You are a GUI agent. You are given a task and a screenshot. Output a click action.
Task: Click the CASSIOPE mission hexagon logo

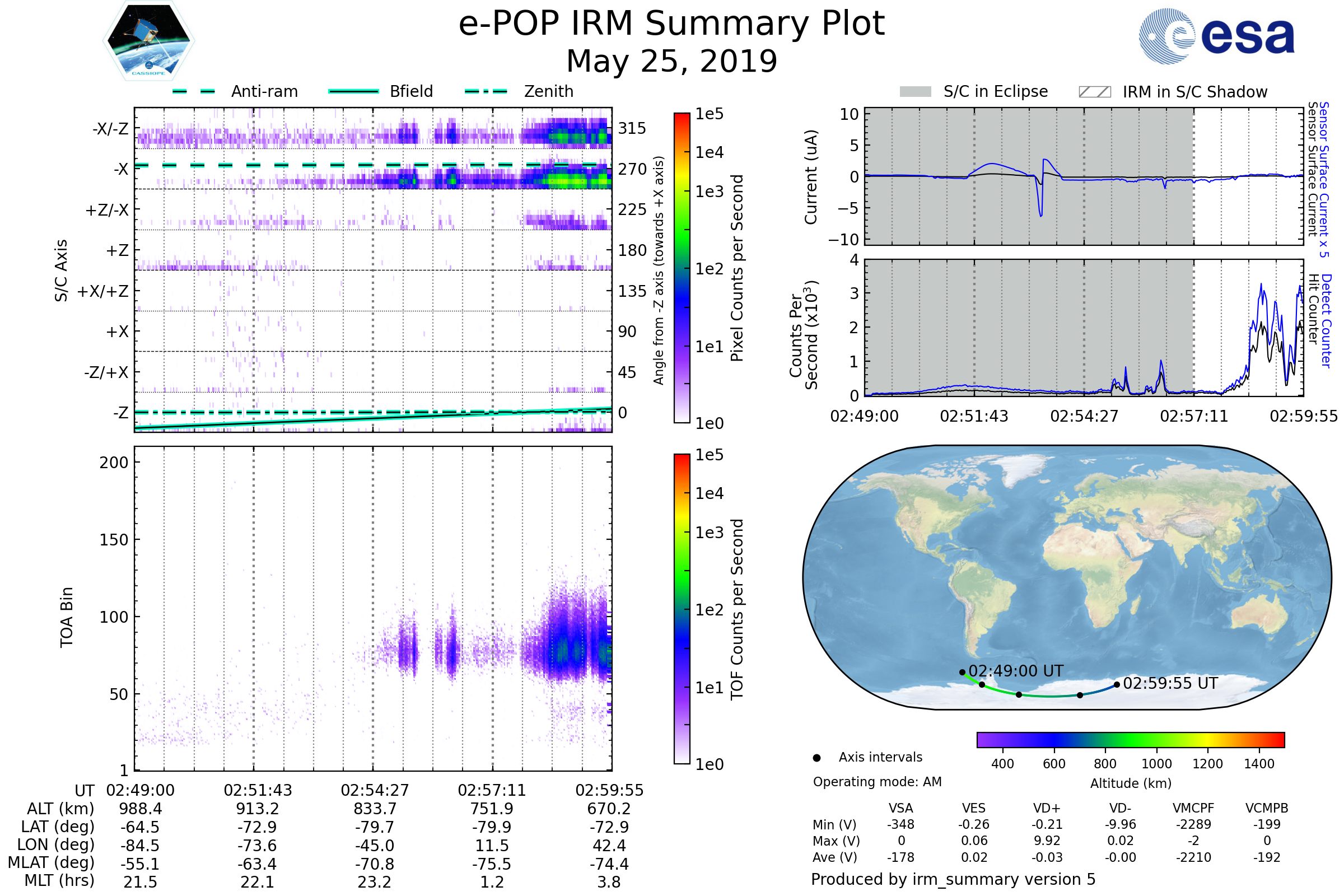pyautogui.click(x=148, y=41)
